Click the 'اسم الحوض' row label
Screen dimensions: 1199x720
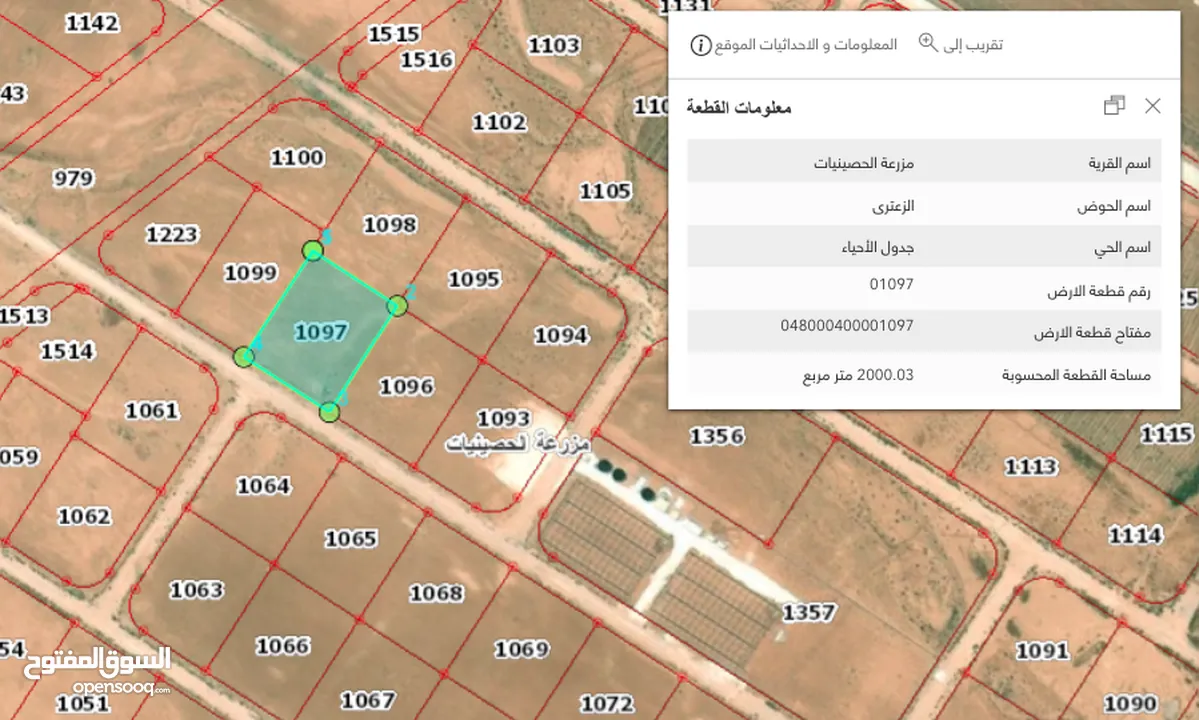pyautogui.click(x=1114, y=206)
